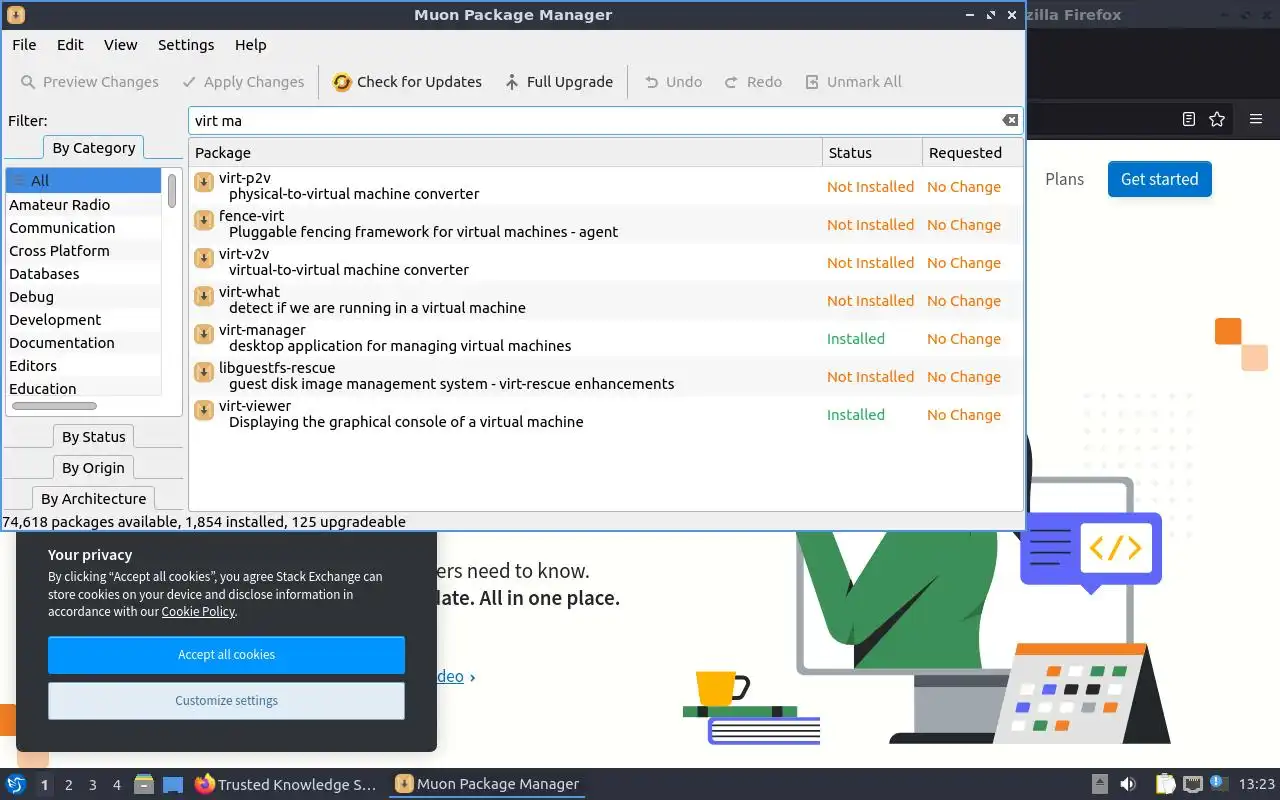Viewport: 1280px width, 800px height.
Task: Click the virt-v2v package icon
Action: tap(204, 257)
